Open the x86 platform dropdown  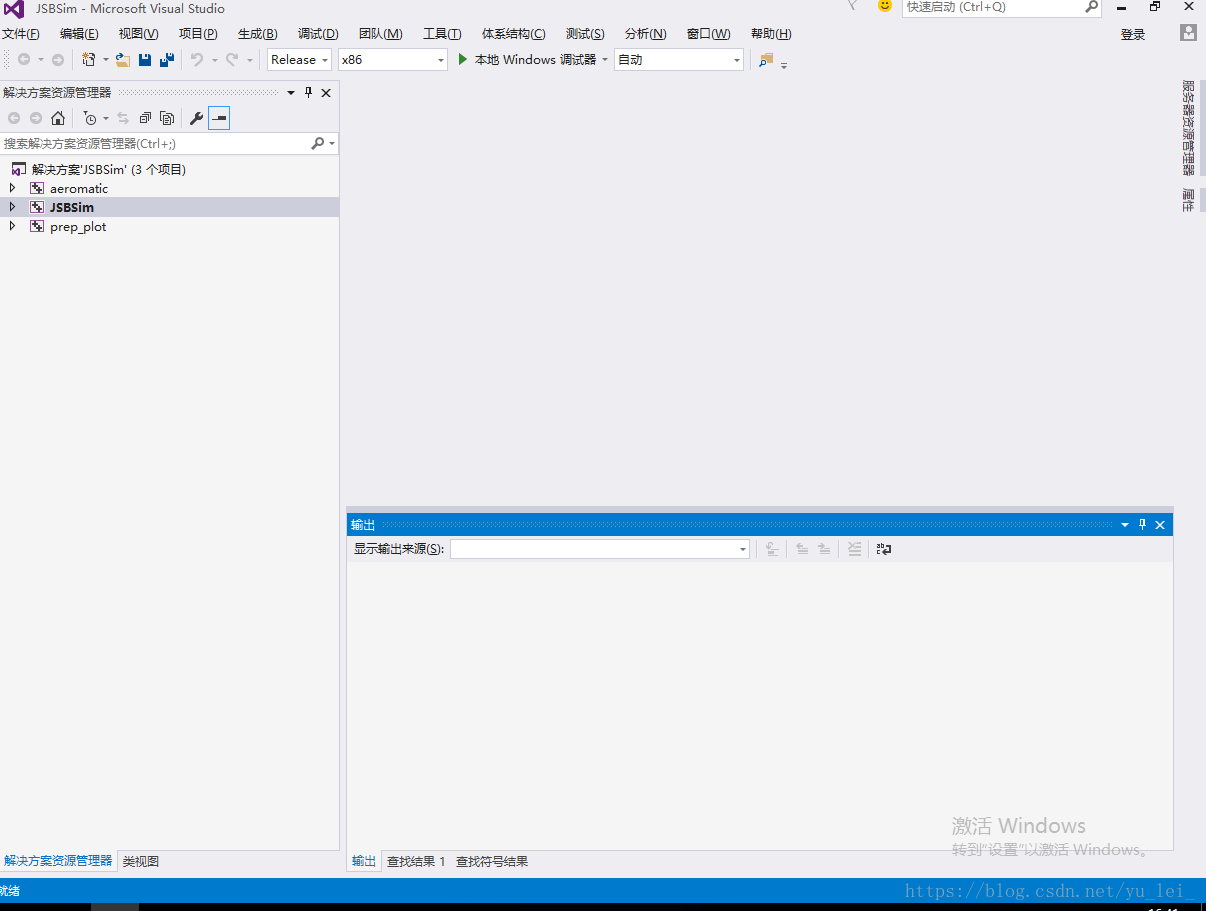point(392,60)
